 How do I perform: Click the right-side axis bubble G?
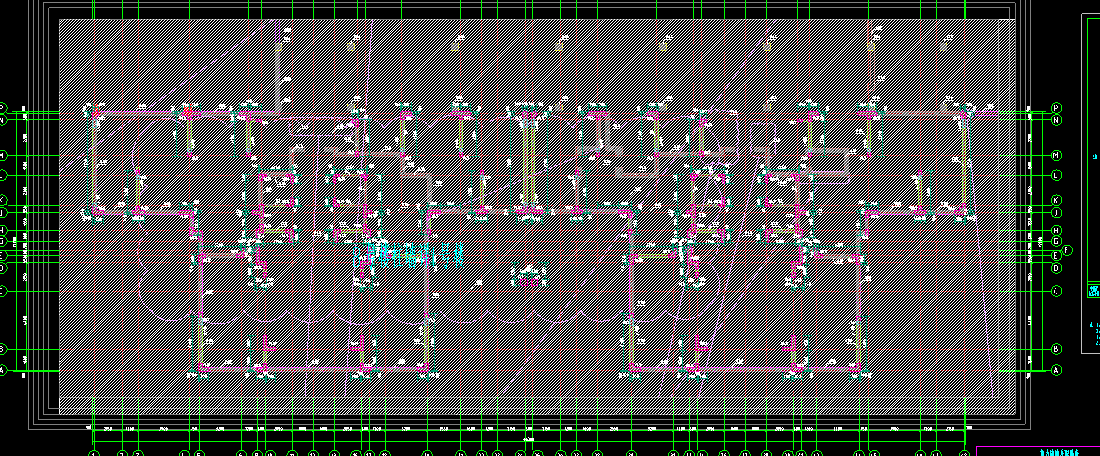1057,241
